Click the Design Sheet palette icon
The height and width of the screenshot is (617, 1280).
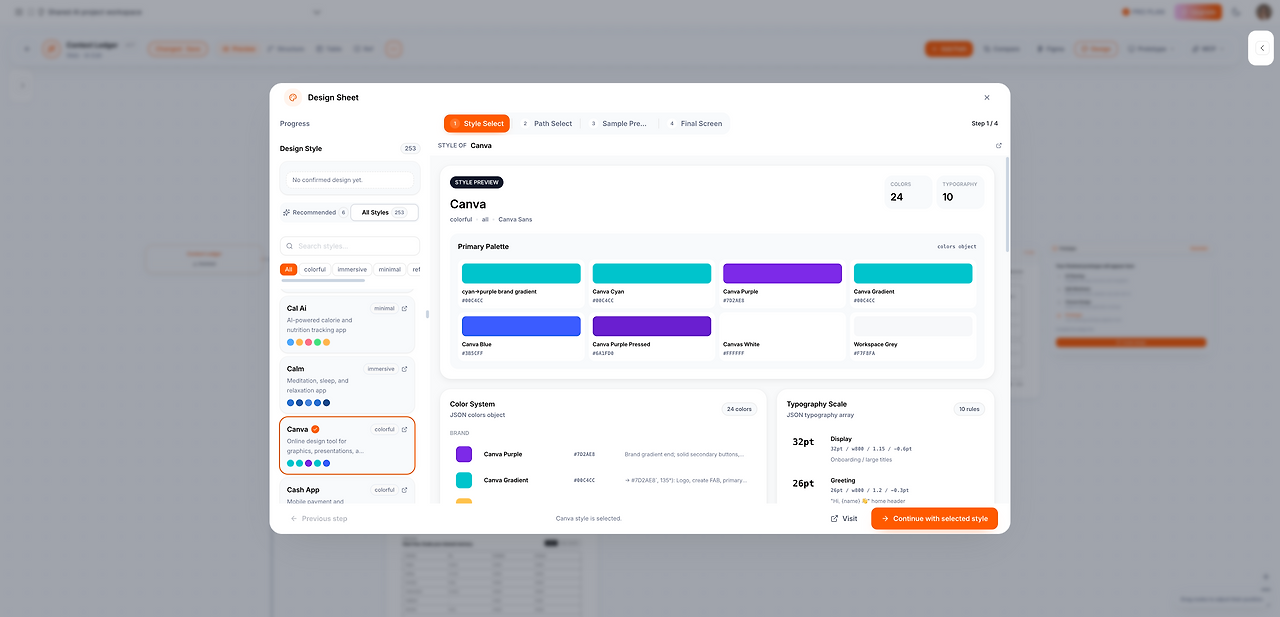293,97
